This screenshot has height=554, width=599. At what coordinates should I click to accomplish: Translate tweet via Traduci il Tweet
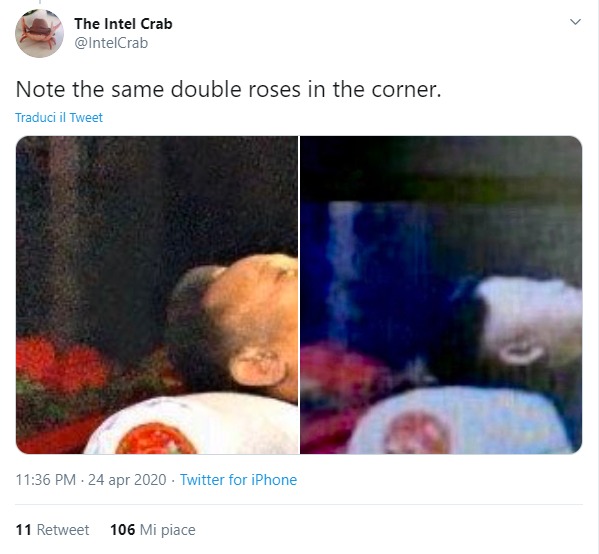(59, 117)
